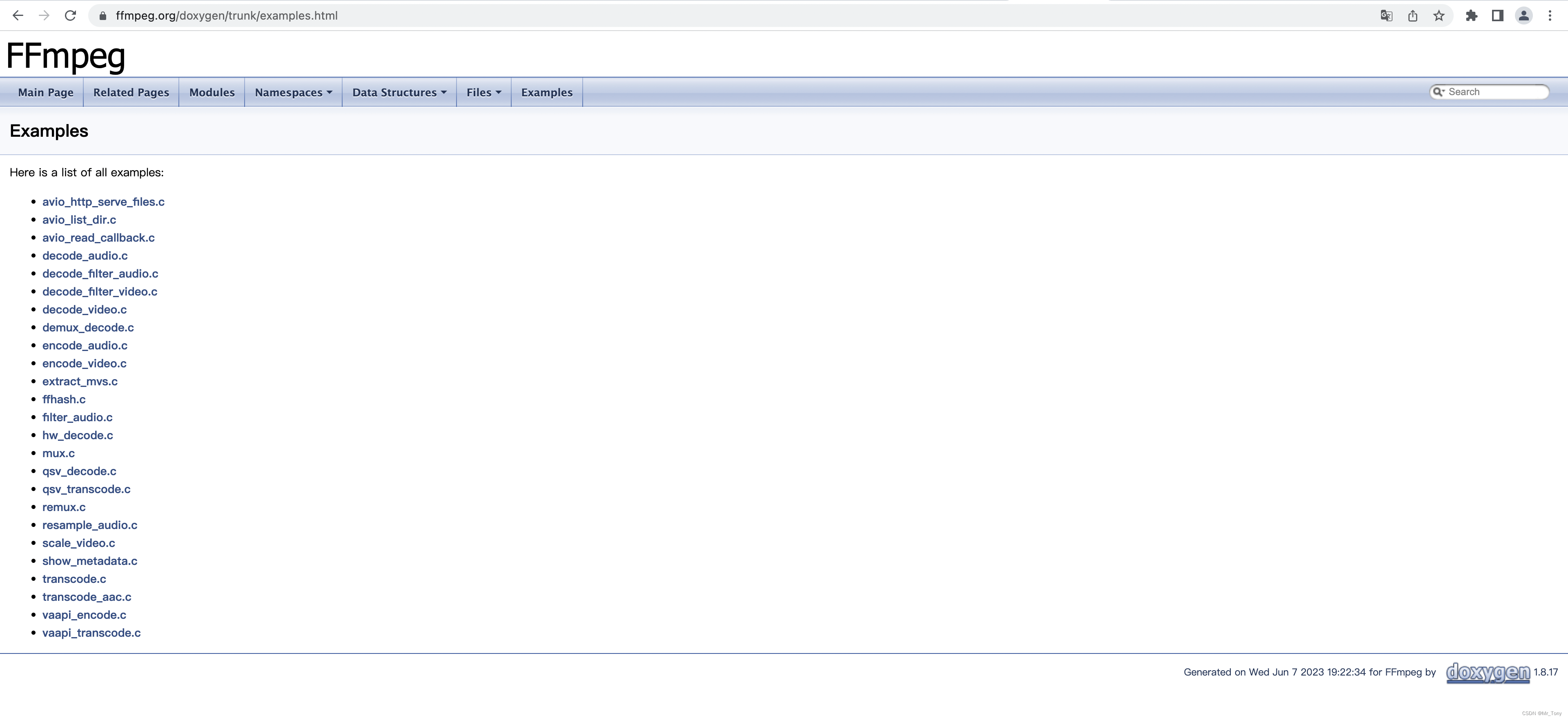Click the 'Here is a list of all examples' text
Image resolution: width=1568 pixels, height=720 pixels.
tap(87, 173)
